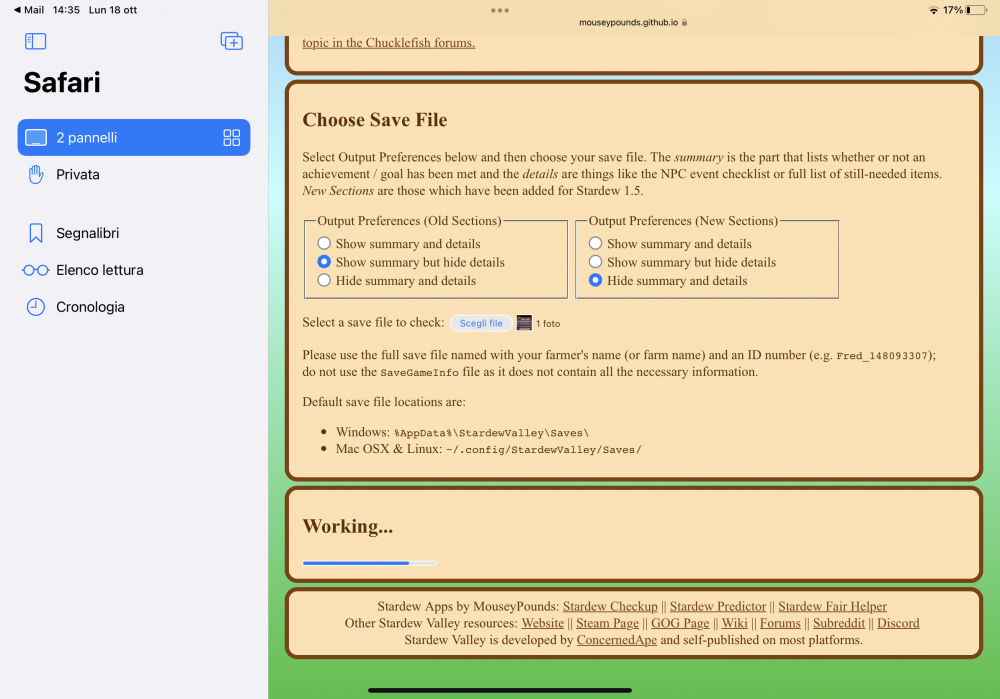Tap the selected photo thumbnail
The height and width of the screenshot is (699, 1000).
pos(524,323)
